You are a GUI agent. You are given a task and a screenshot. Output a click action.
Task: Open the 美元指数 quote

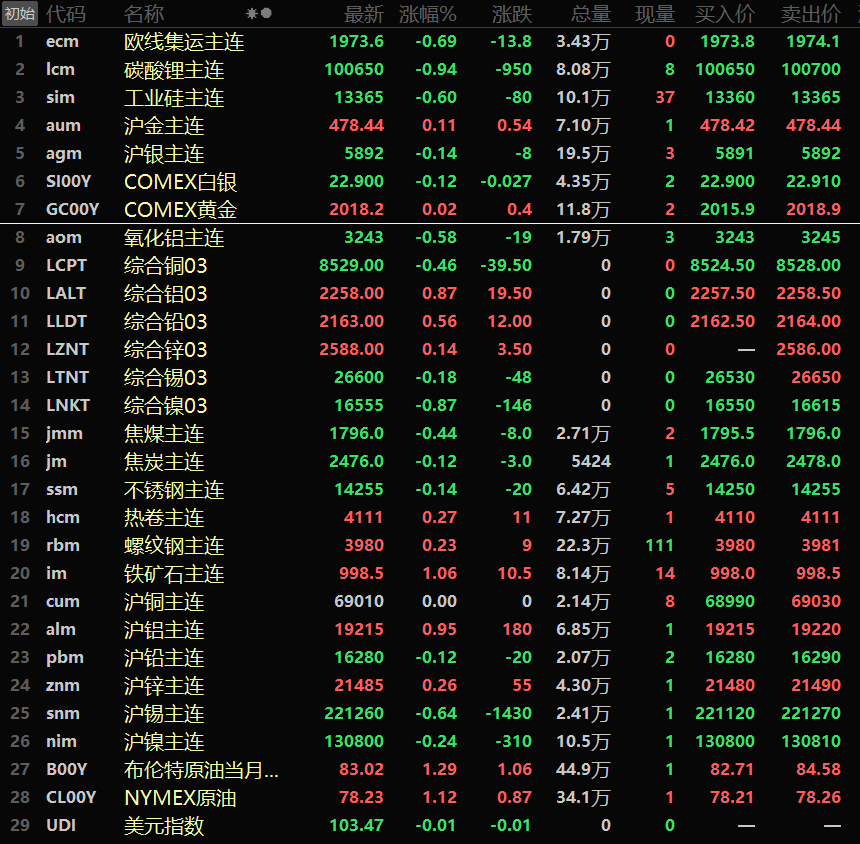[x=164, y=826]
